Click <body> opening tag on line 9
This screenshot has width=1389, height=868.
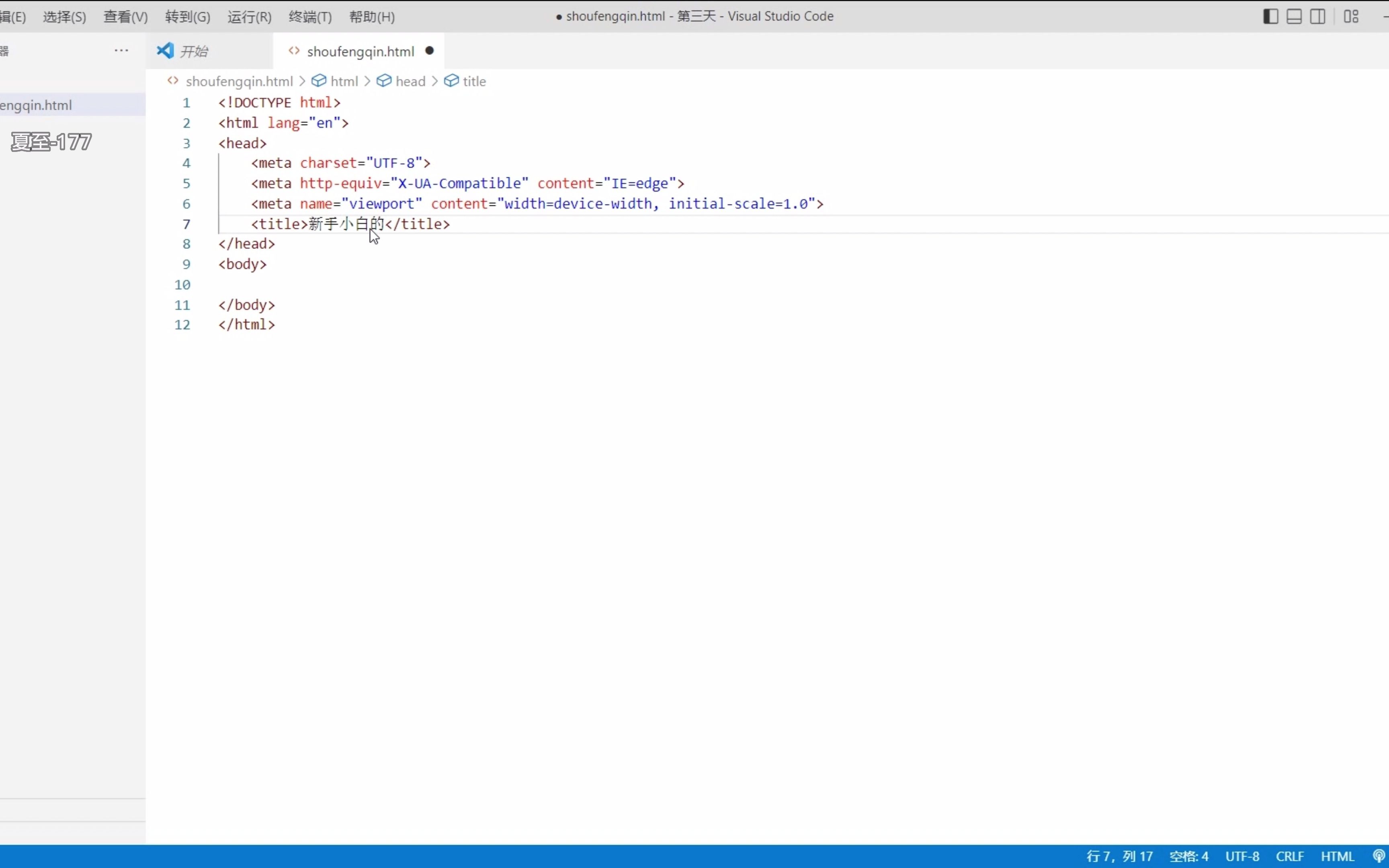tap(243, 264)
